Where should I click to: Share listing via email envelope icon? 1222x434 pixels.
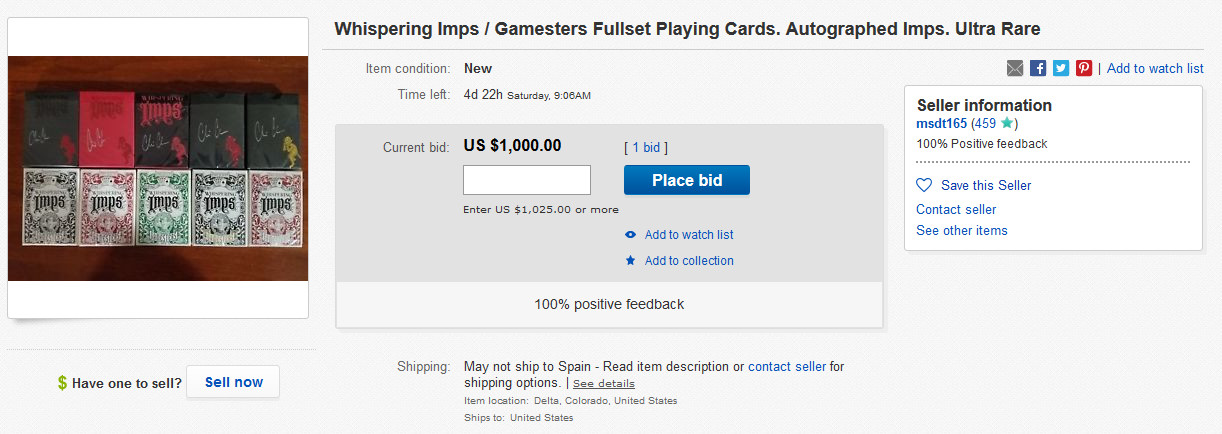coord(1015,68)
